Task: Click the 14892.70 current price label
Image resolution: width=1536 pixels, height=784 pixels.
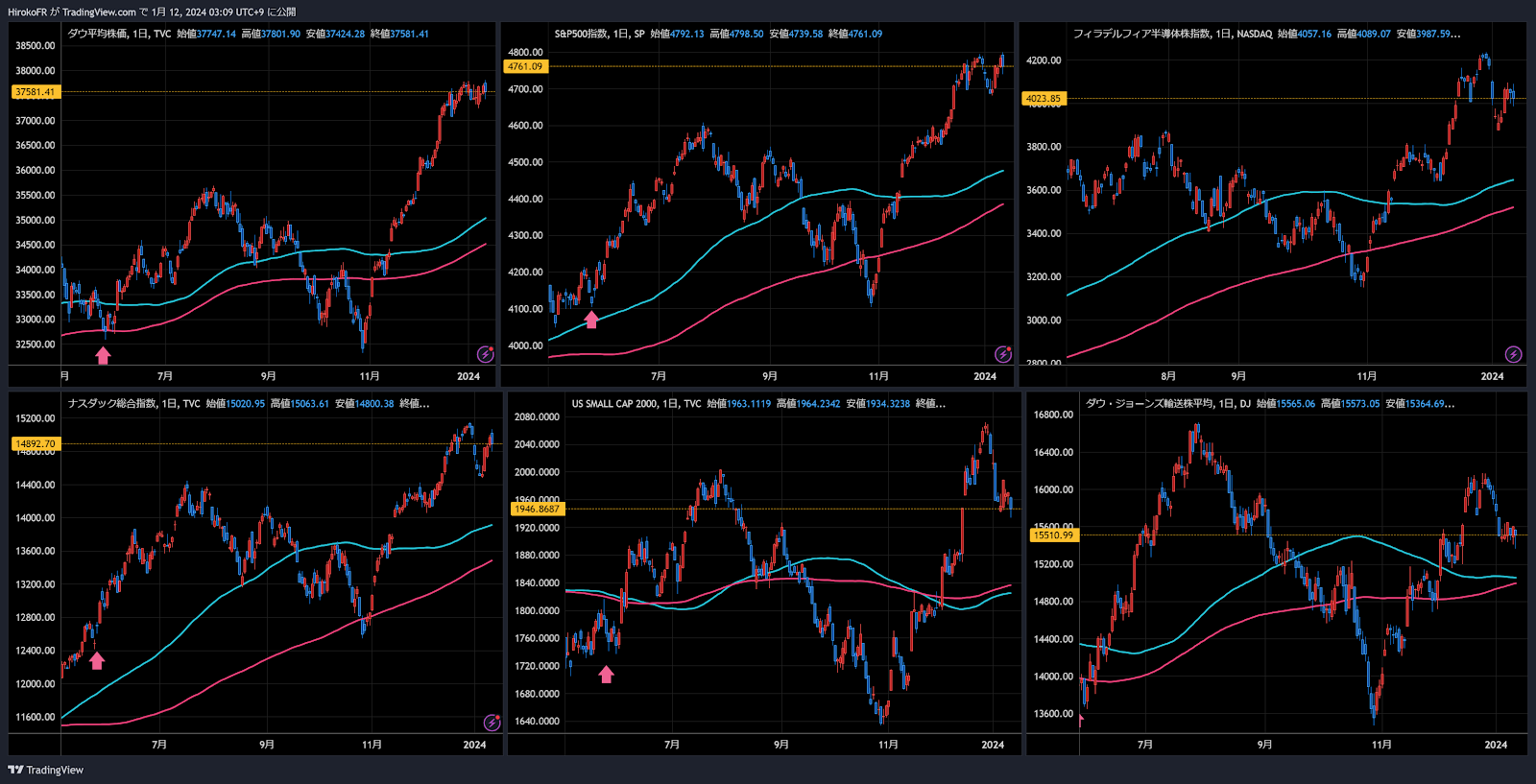Action: point(36,444)
